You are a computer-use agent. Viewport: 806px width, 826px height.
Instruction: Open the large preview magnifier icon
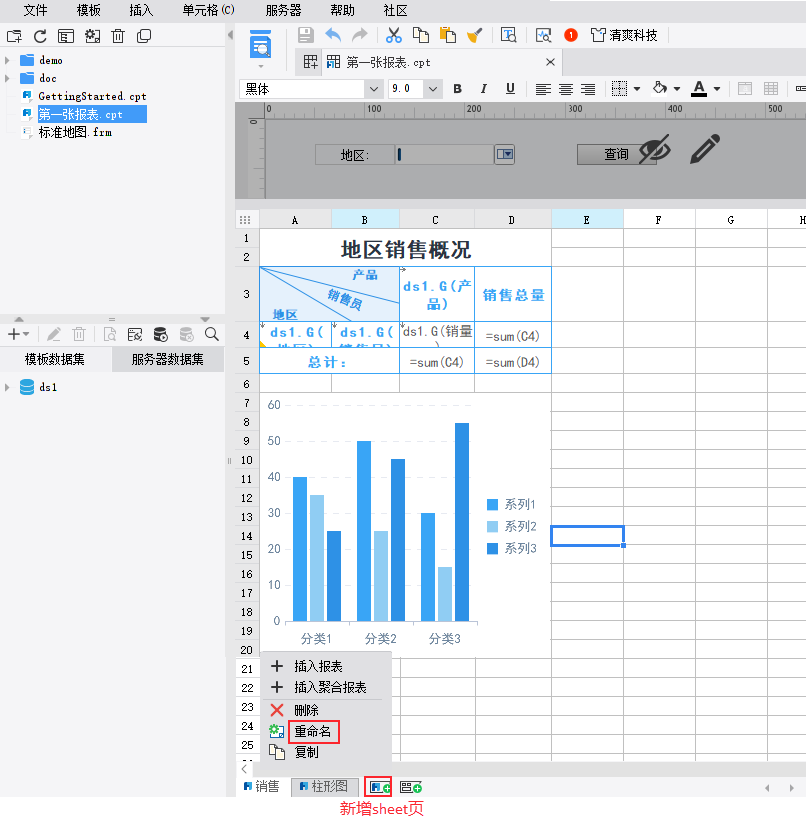pyautogui.click(x=260, y=44)
